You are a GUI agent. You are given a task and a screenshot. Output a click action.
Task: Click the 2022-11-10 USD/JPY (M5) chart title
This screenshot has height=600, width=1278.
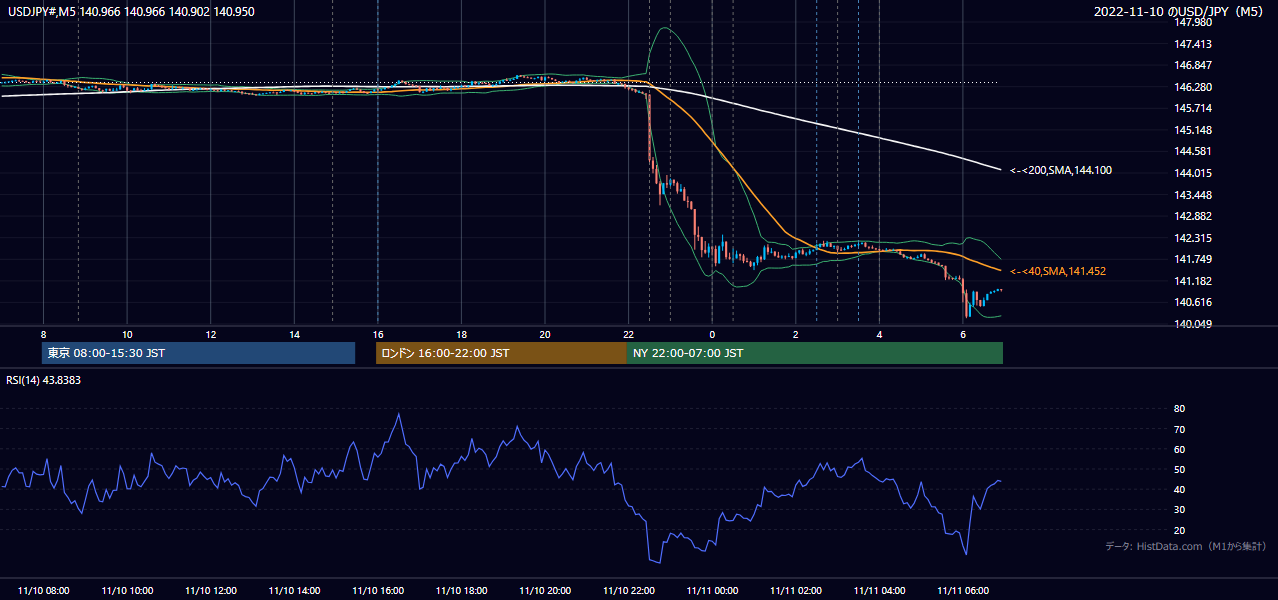click(1180, 11)
